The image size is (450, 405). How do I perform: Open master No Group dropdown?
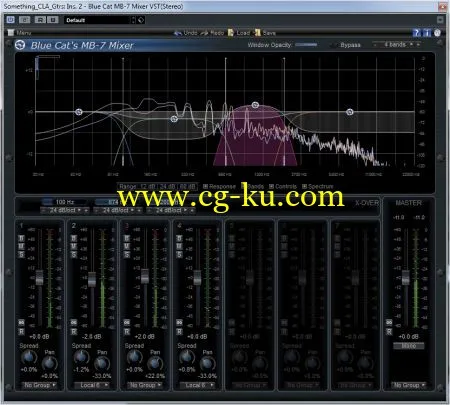(409, 385)
